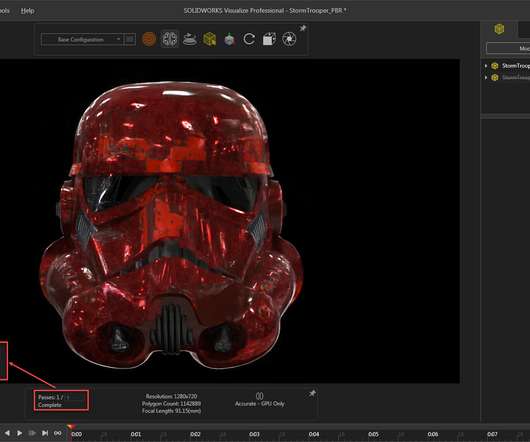The width and height of the screenshot is (530, 442).
Task: Open the Base Configuration dropdown
Action: tap(81, 40)
